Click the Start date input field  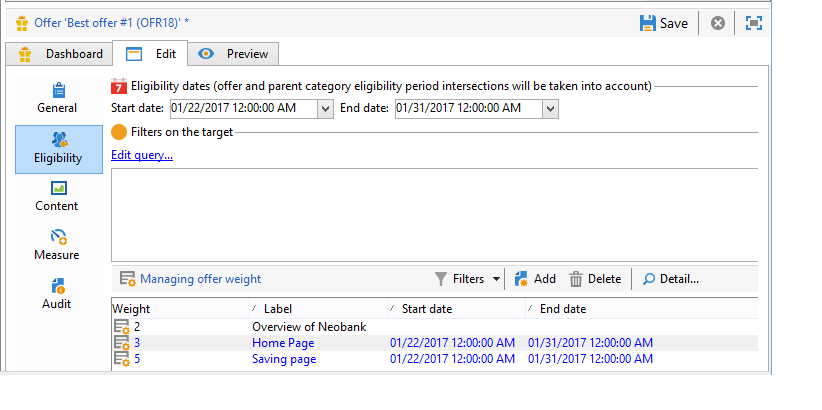(244, 109)
